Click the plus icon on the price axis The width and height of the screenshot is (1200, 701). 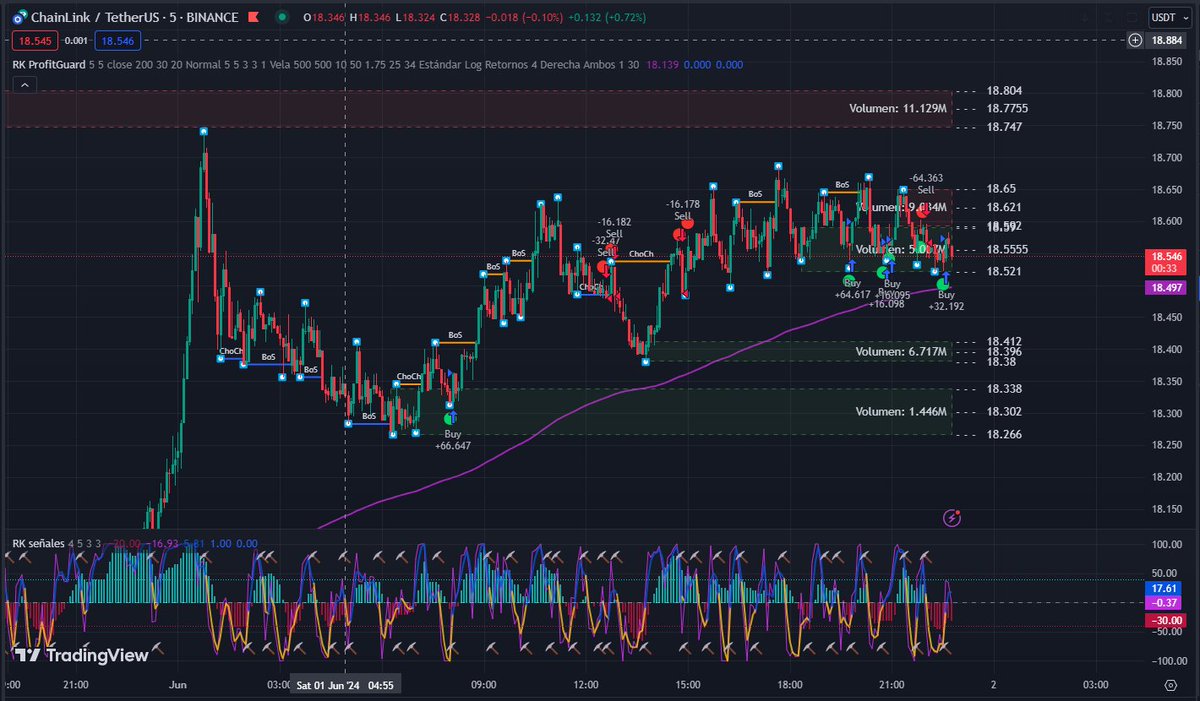click(x=1135, y=40)
